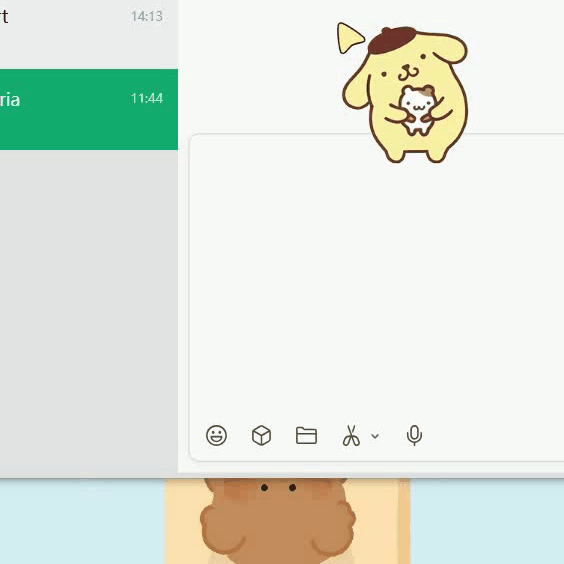
Task: Open the chat timestamped 14:13
Action: click(89, 34)
